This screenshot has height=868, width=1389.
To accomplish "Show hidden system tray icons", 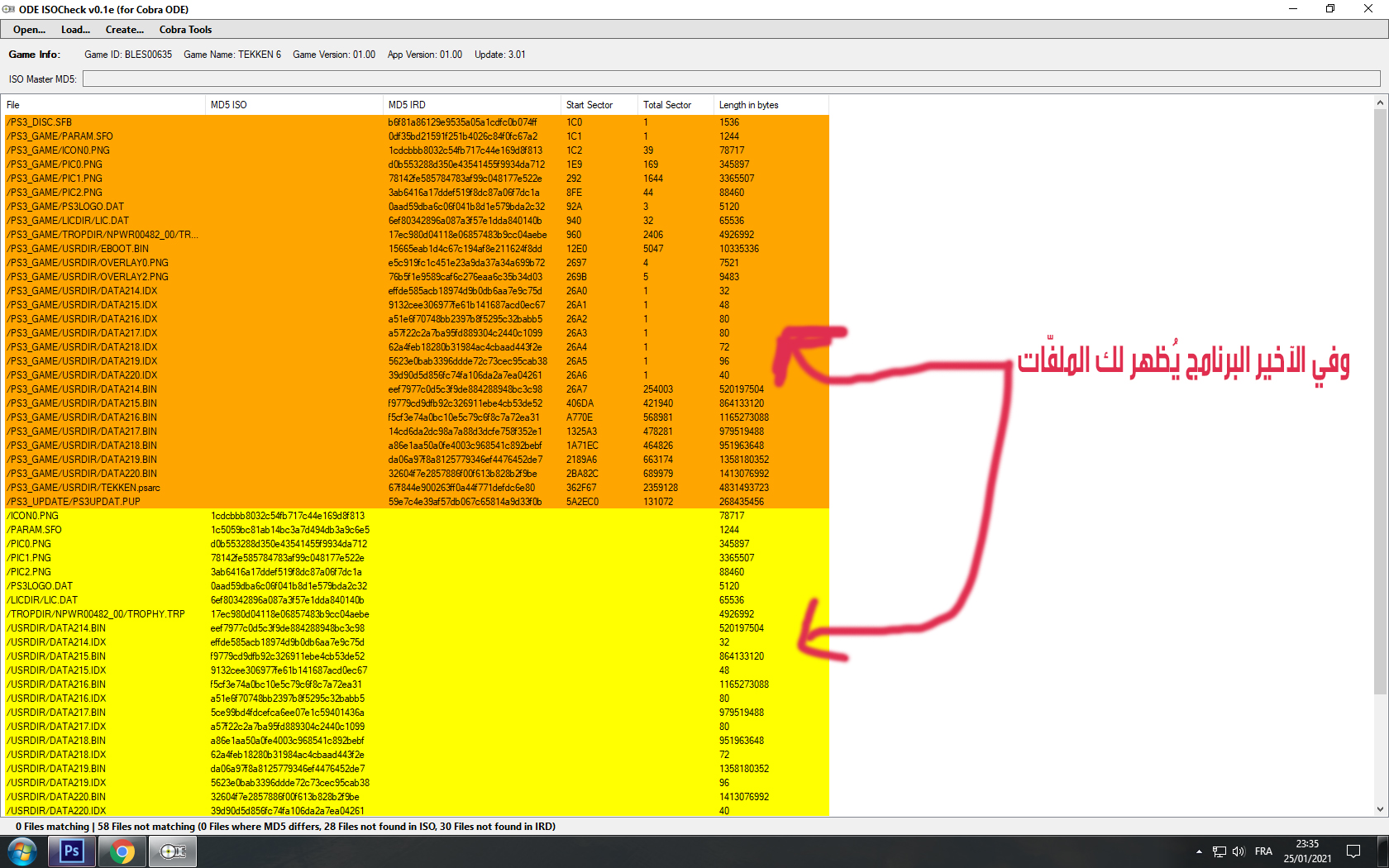I will (1199, 851).
